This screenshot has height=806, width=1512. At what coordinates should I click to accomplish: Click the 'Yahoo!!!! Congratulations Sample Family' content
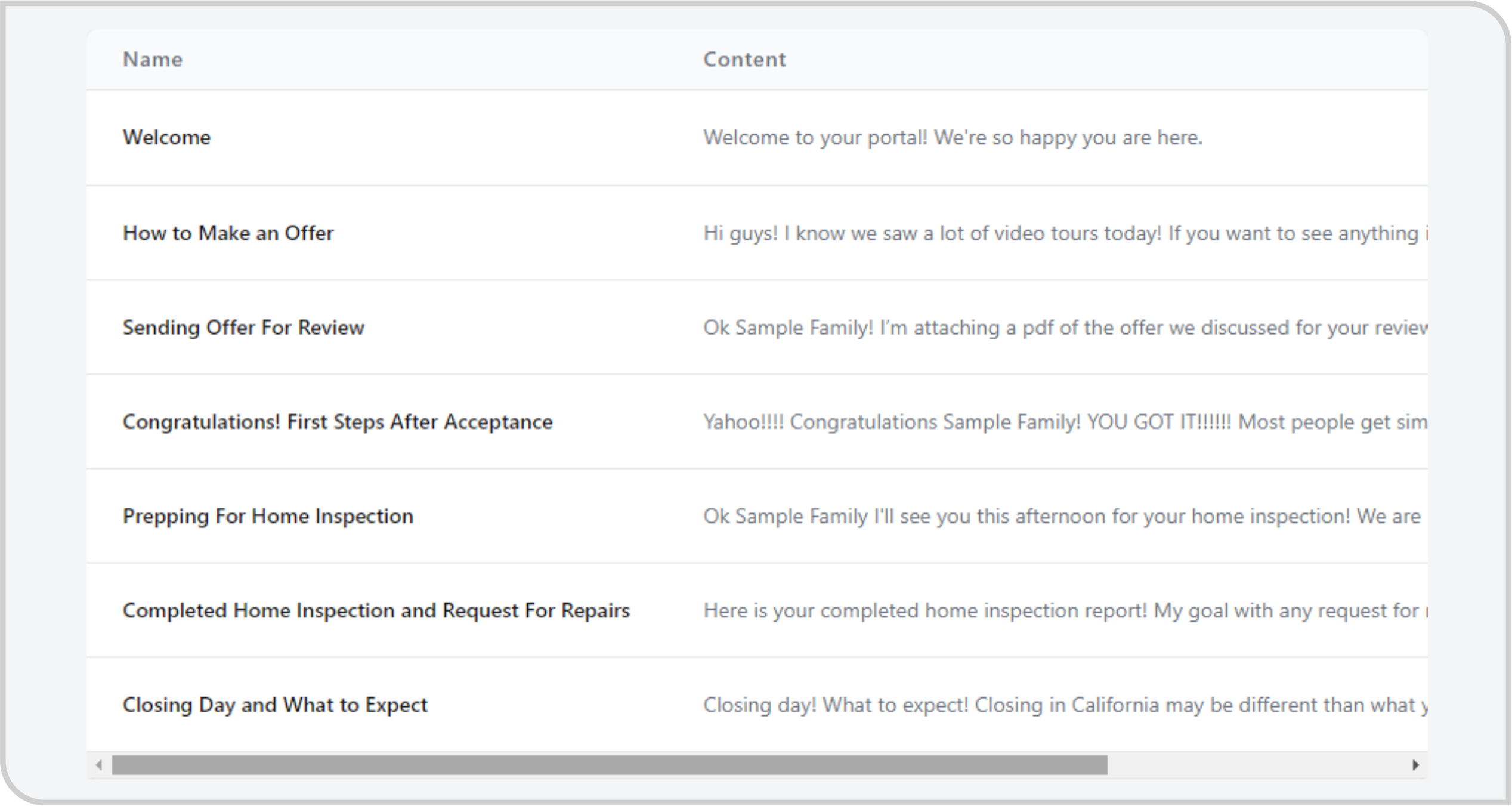tap(1065, 422)
